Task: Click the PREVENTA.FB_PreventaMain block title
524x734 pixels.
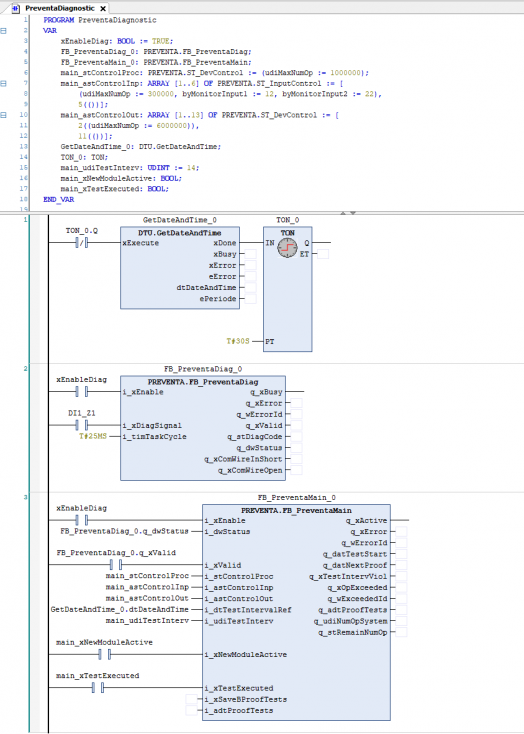Action: tap(296, 510)
